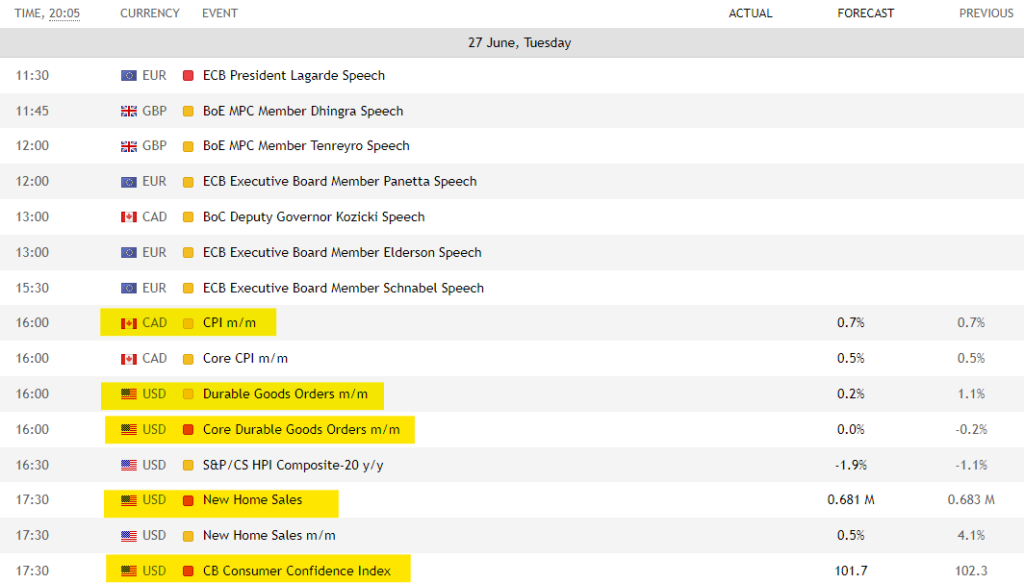Open the Durable Goods Orders m/m event
This screenshot has width=1024, height=584.
point(285,394)
